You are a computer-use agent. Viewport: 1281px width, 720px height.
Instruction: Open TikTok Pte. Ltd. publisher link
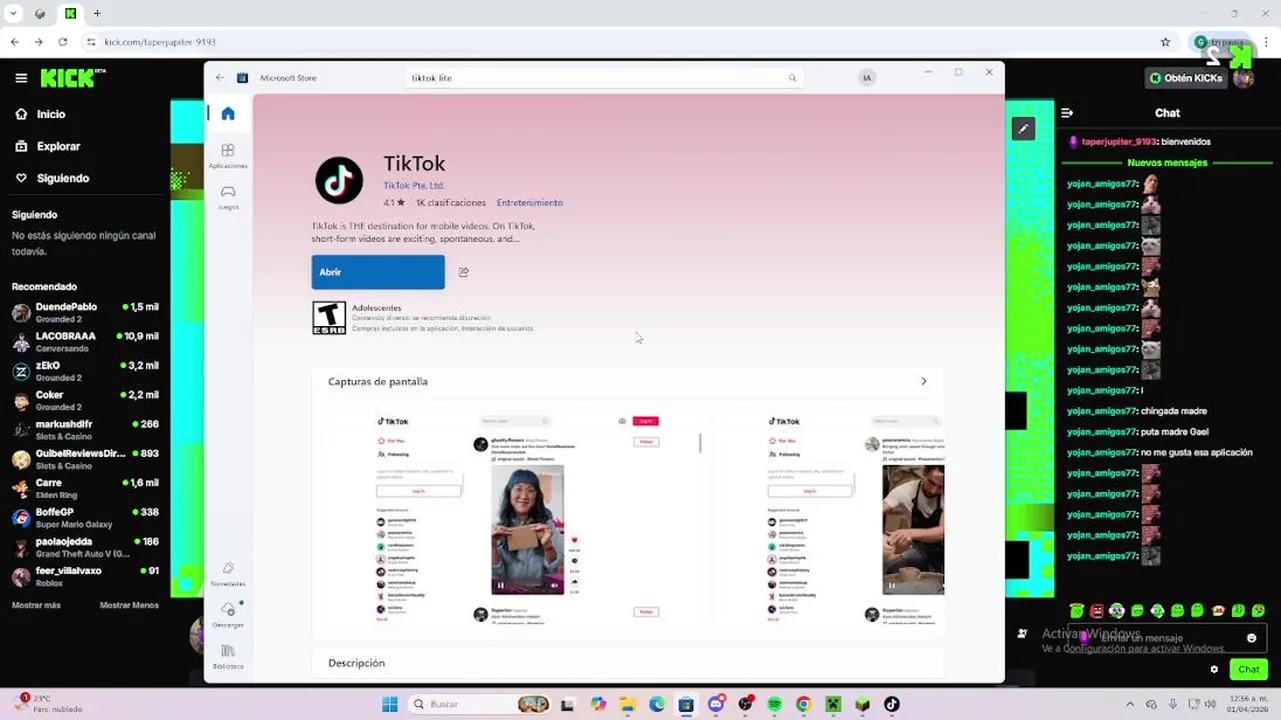[x=414, y=186]
